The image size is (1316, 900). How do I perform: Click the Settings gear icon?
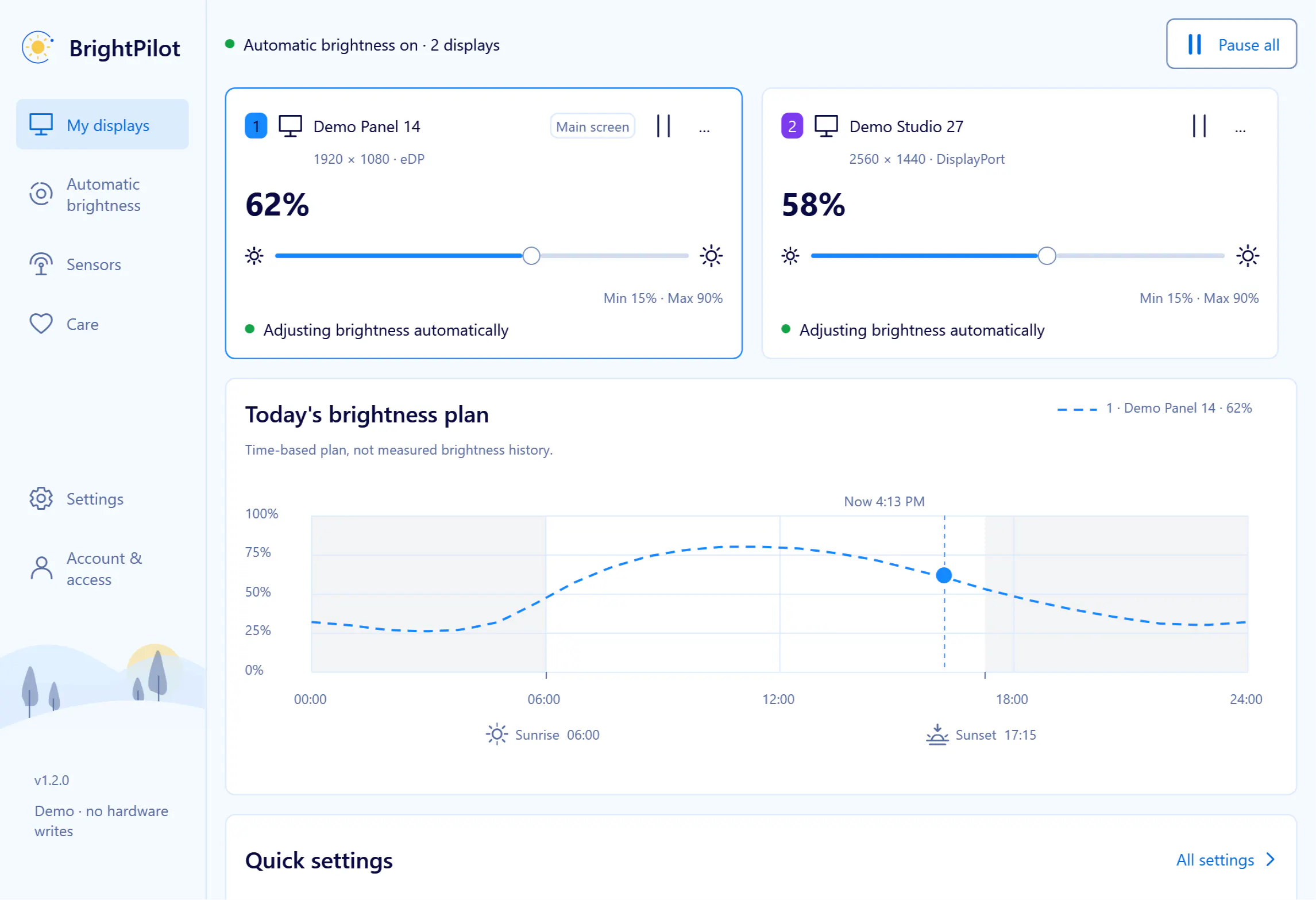[x=41, y=499]
